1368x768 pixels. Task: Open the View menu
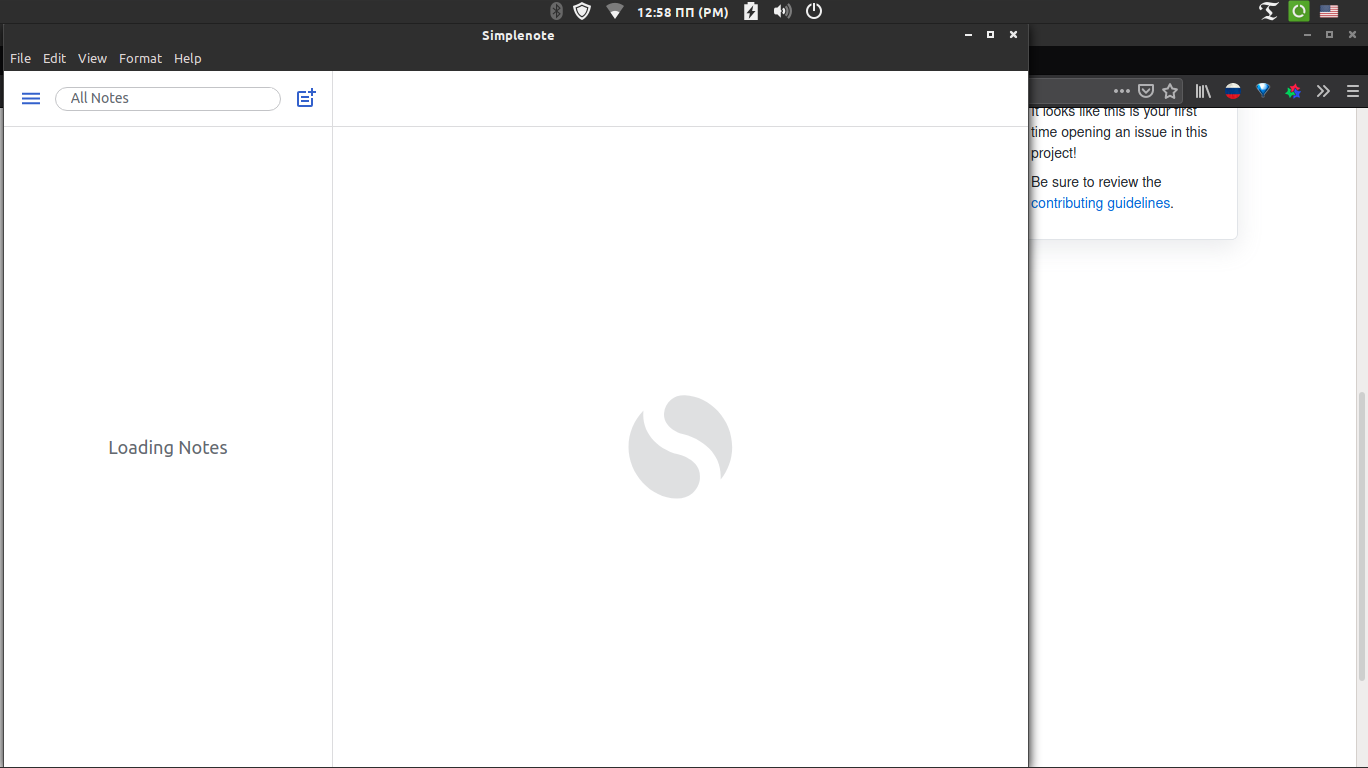(x=92, y=58)
